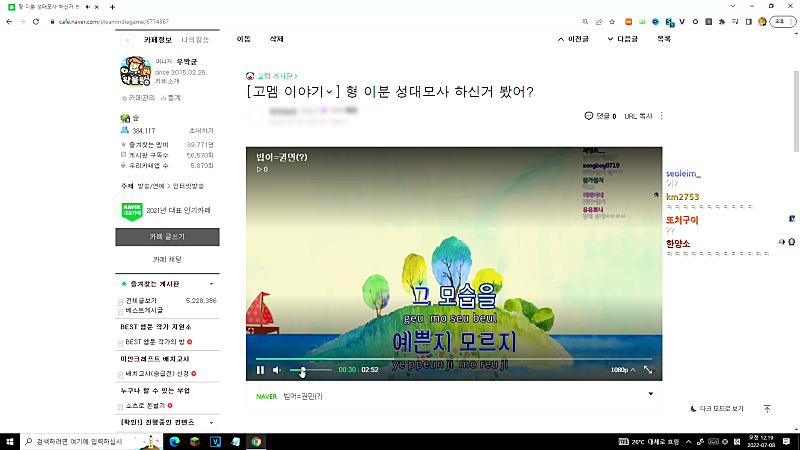The width and height of the screenshot is (800, 450).
Task: Open the 고멤 이야기 category dropdown
Action: (293, 92)
